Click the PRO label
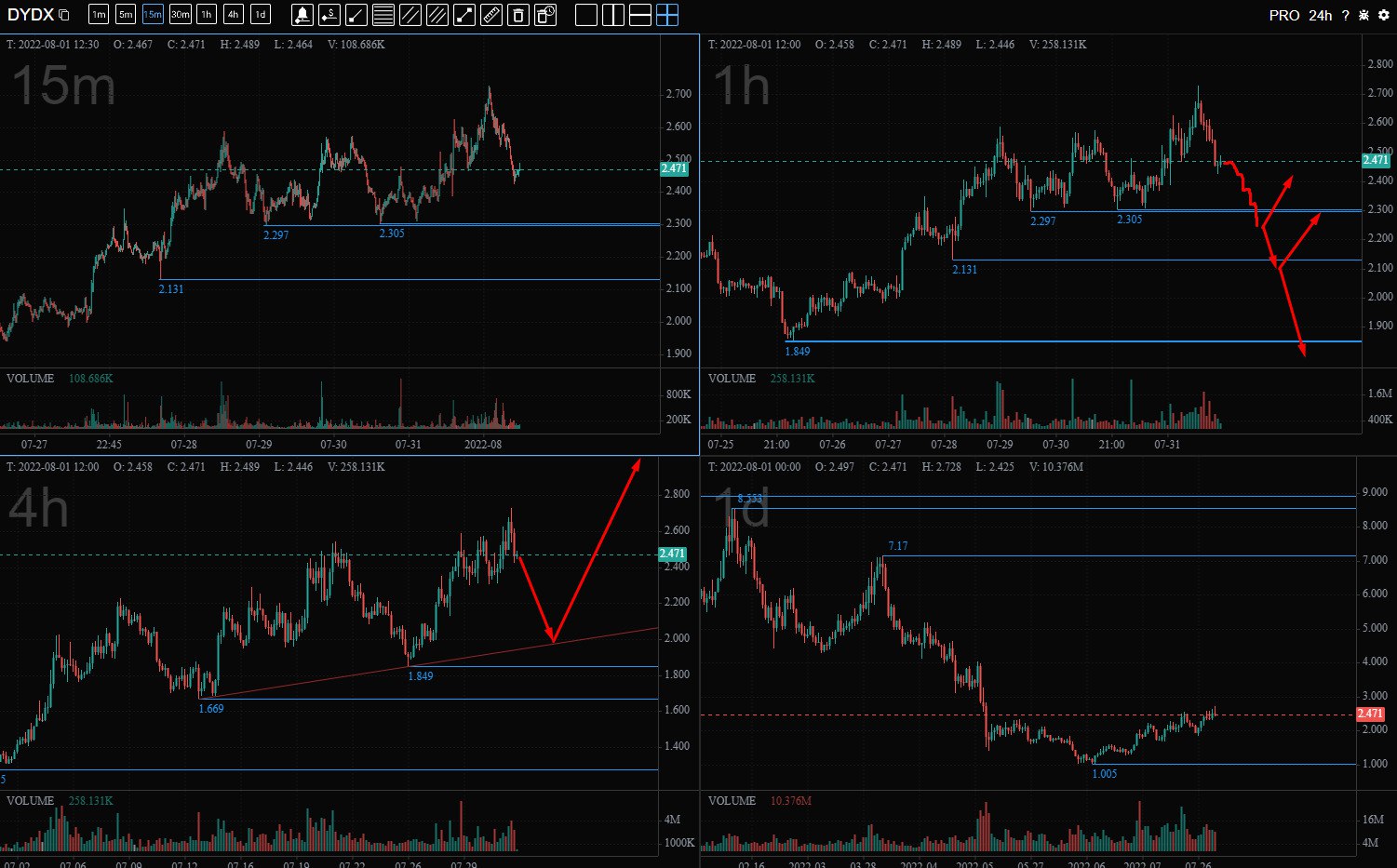This screenshot has width=1397, height=868. [1284, 15]
